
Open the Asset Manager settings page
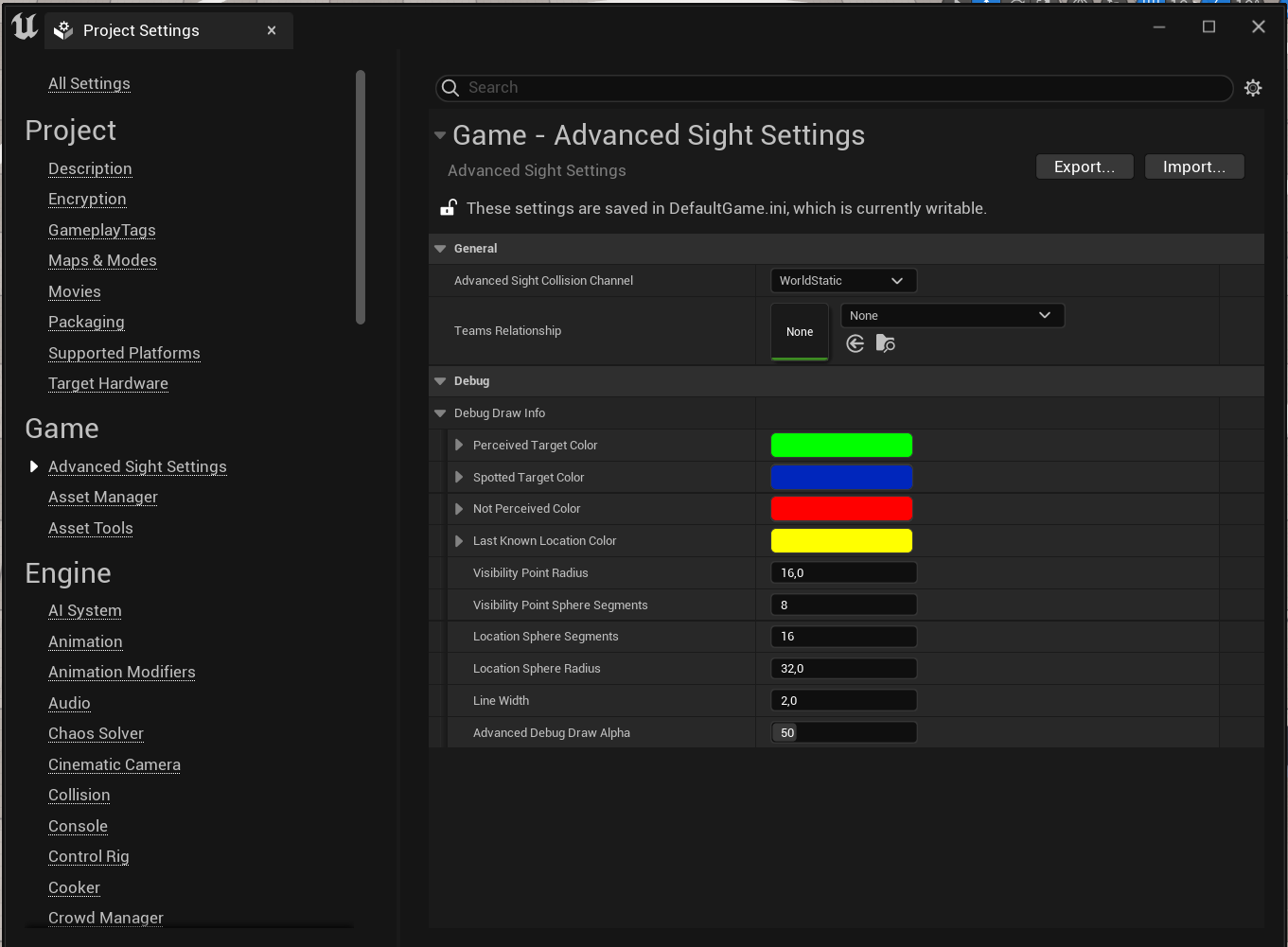coord(103,497)
